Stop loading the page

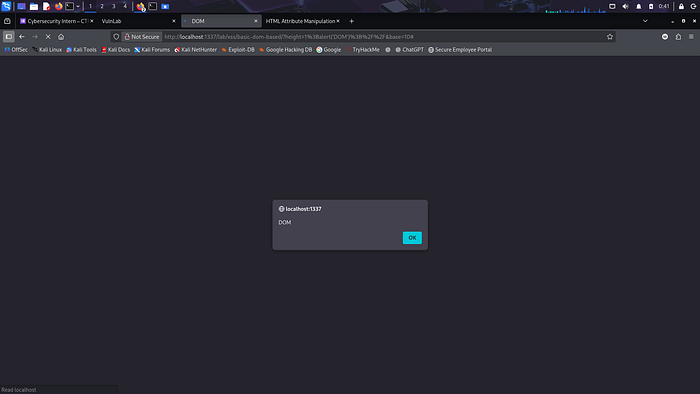pyautogui.click(x=48, y=37)
